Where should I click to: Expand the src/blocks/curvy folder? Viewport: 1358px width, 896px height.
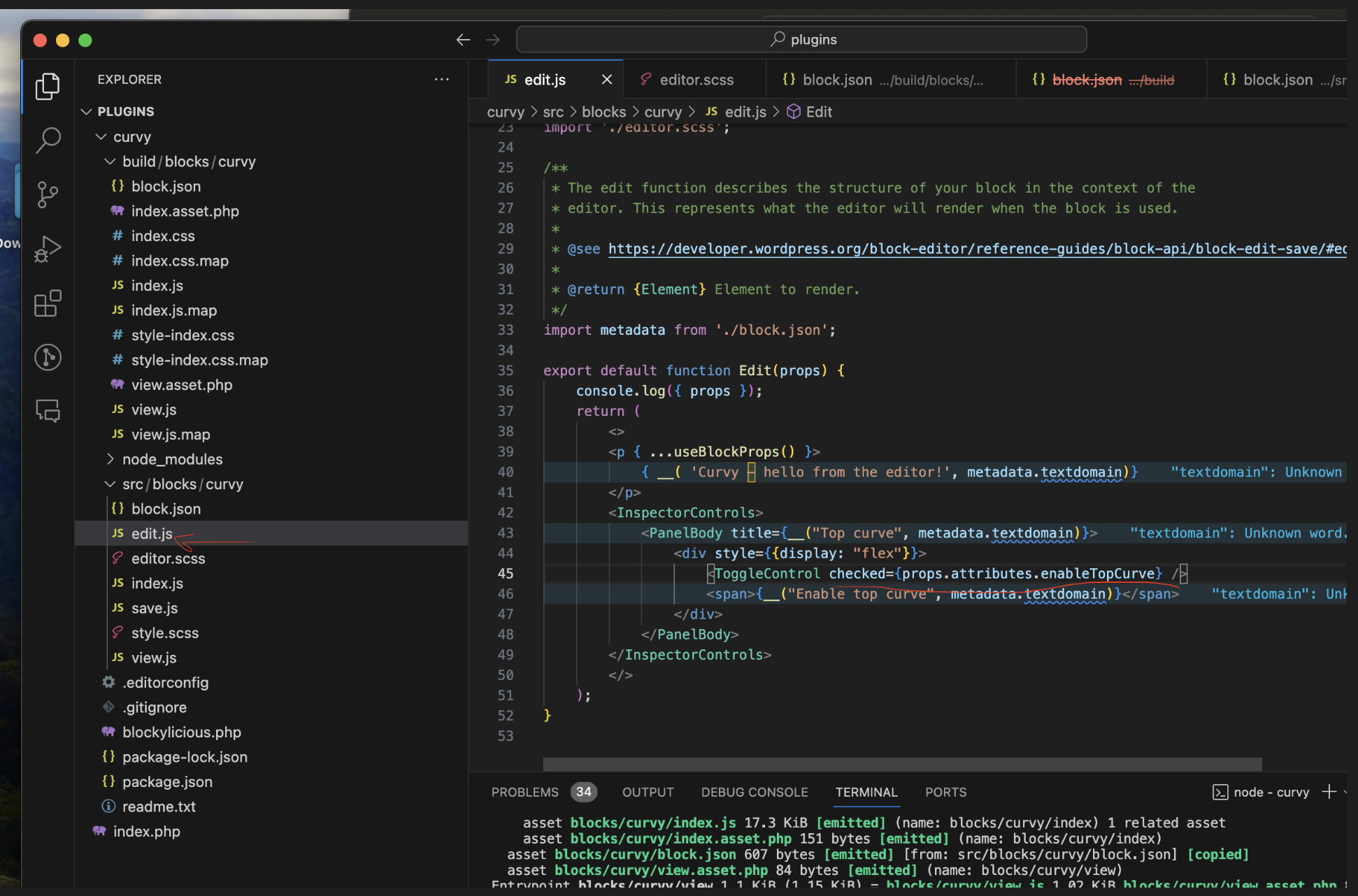pos(108,484)
